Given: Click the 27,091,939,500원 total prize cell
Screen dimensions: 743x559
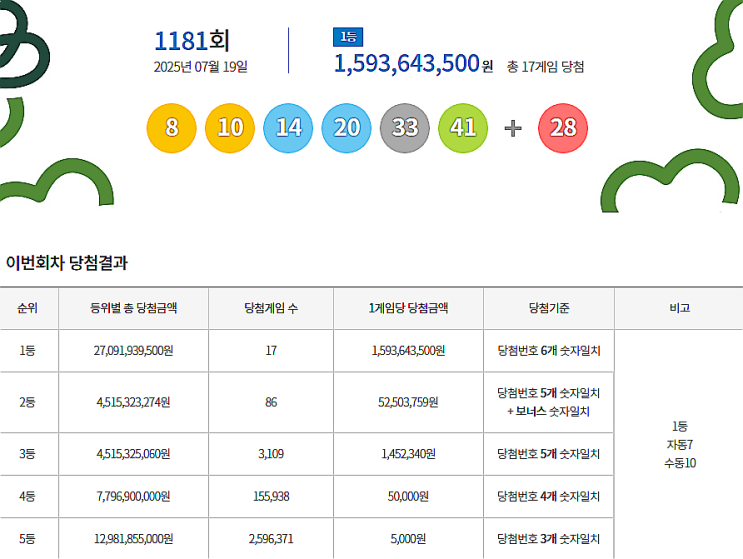Looking at the screenshot, I should click(x=134, y=351).
